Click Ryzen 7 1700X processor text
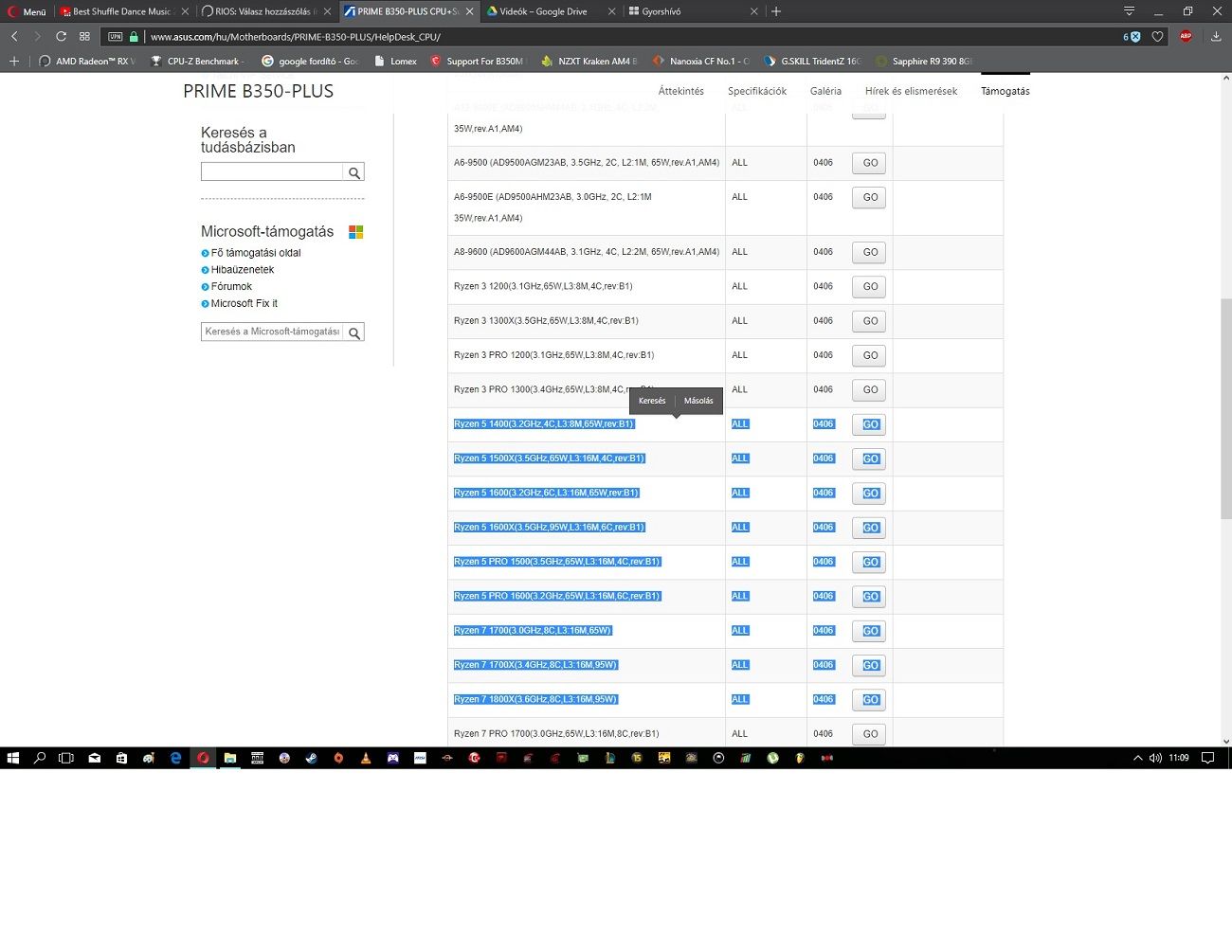Viewport: 1232px width, 952px height. (x=535, y=665)
